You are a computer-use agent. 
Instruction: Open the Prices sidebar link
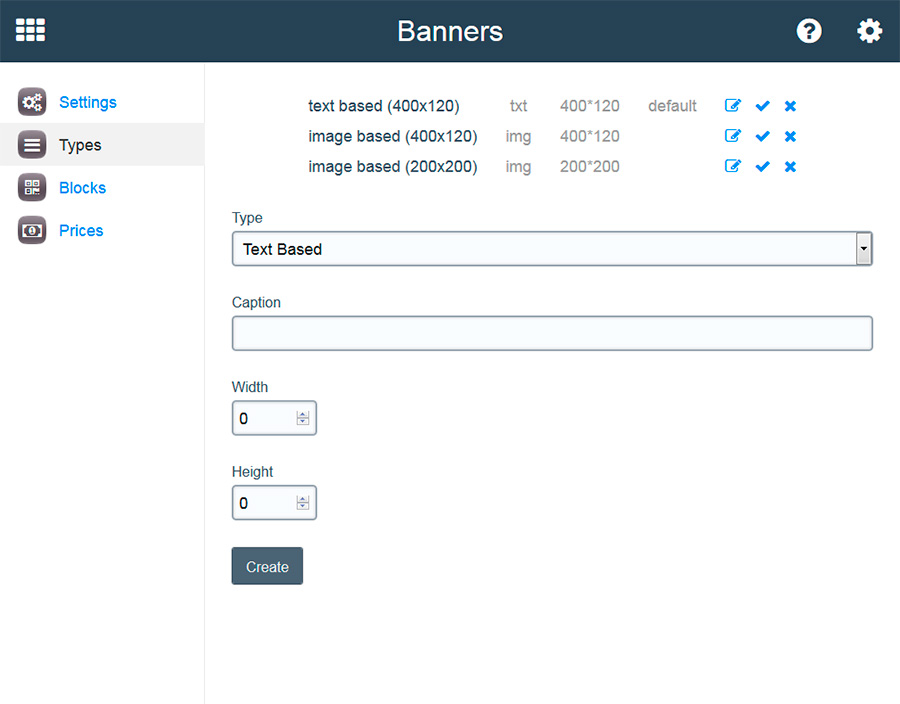pos(81,231)
